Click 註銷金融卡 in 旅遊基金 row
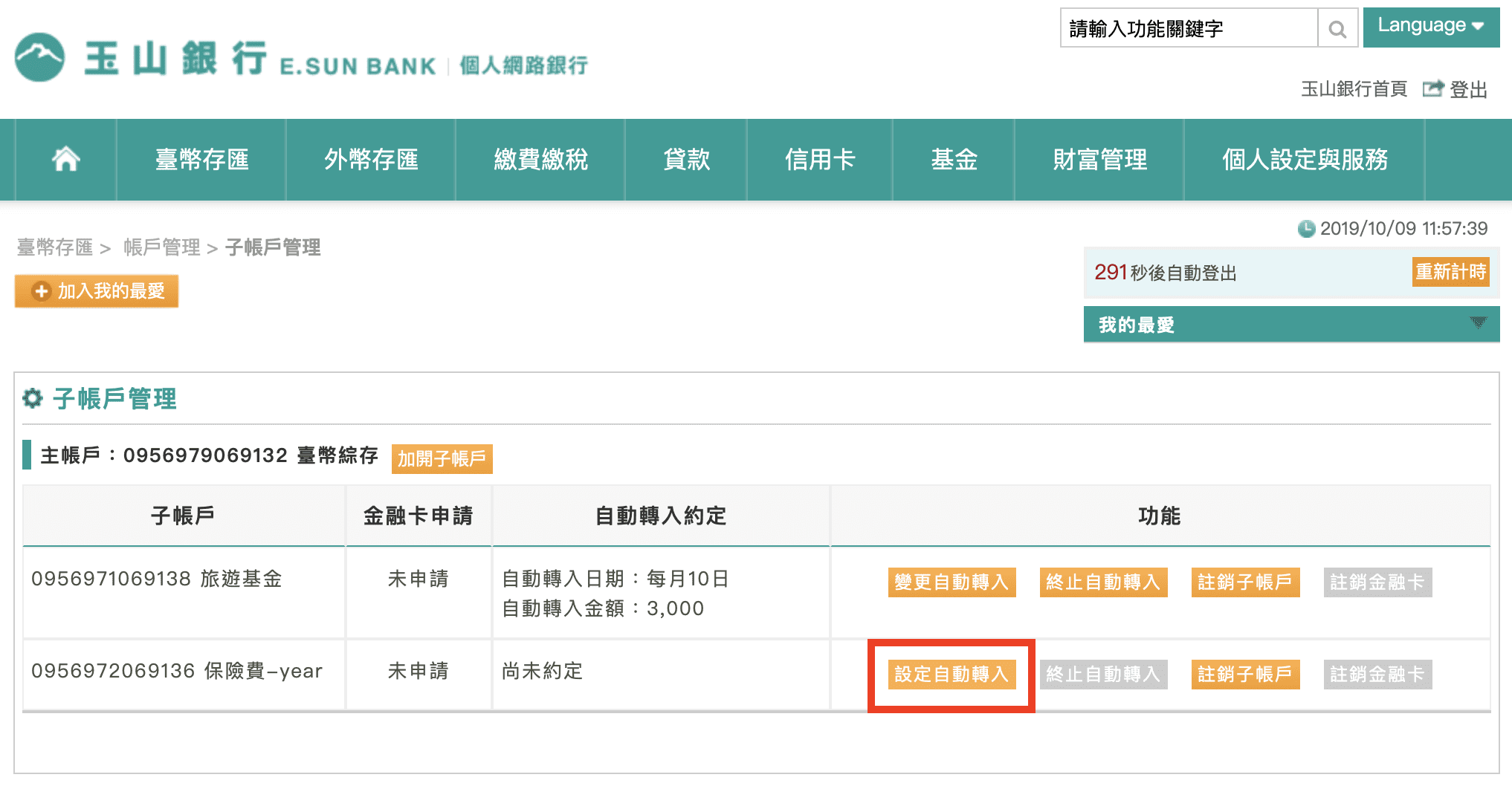 pyautogui.click(x=1377, y=582)
